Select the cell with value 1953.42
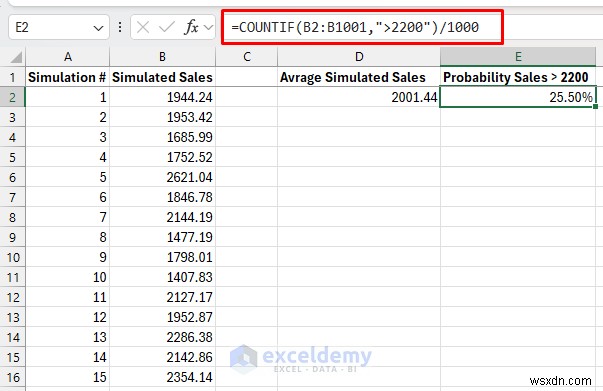The image size is (603, 391). pyautogui.click(x=162, y=117)
